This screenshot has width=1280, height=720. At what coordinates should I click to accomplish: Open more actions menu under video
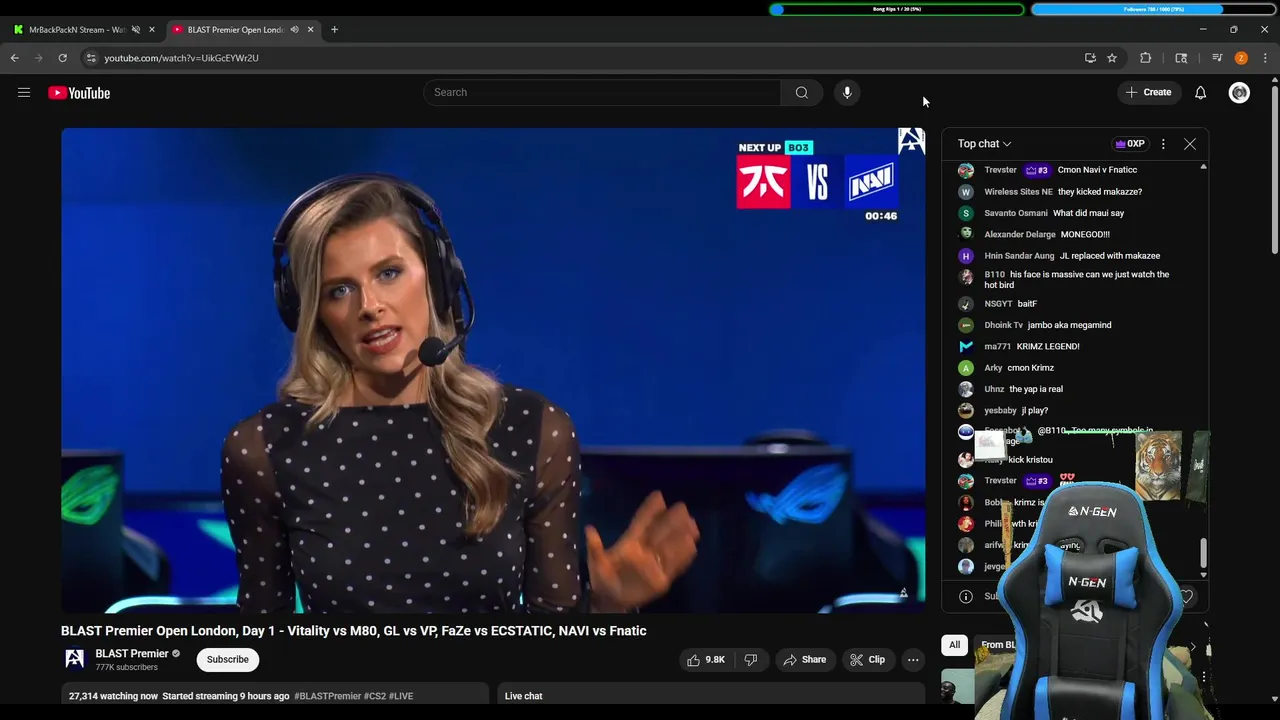click(913, 660)
